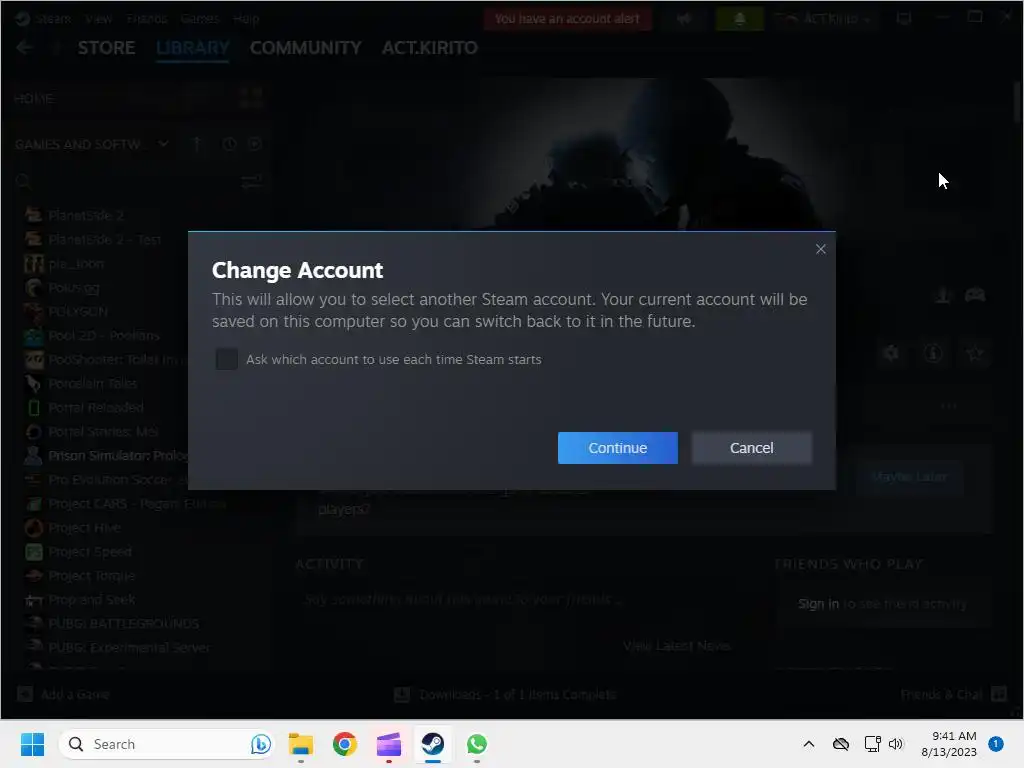Select Polus.gg in the game list
The image size is (1024, 768).
point(74,287)
